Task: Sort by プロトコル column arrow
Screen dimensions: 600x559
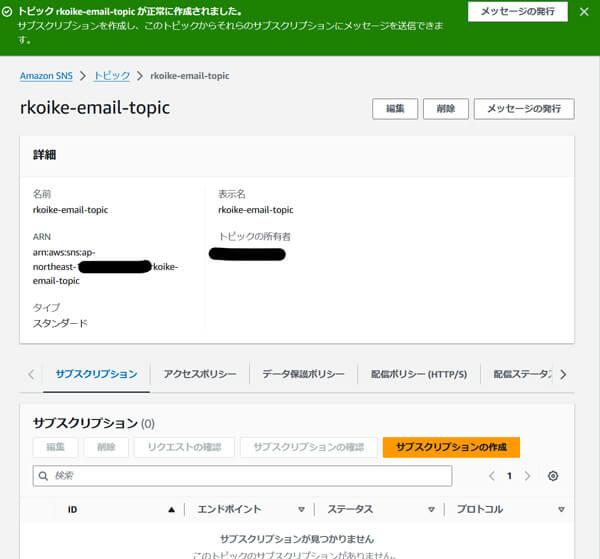Action: coord(561,510)
